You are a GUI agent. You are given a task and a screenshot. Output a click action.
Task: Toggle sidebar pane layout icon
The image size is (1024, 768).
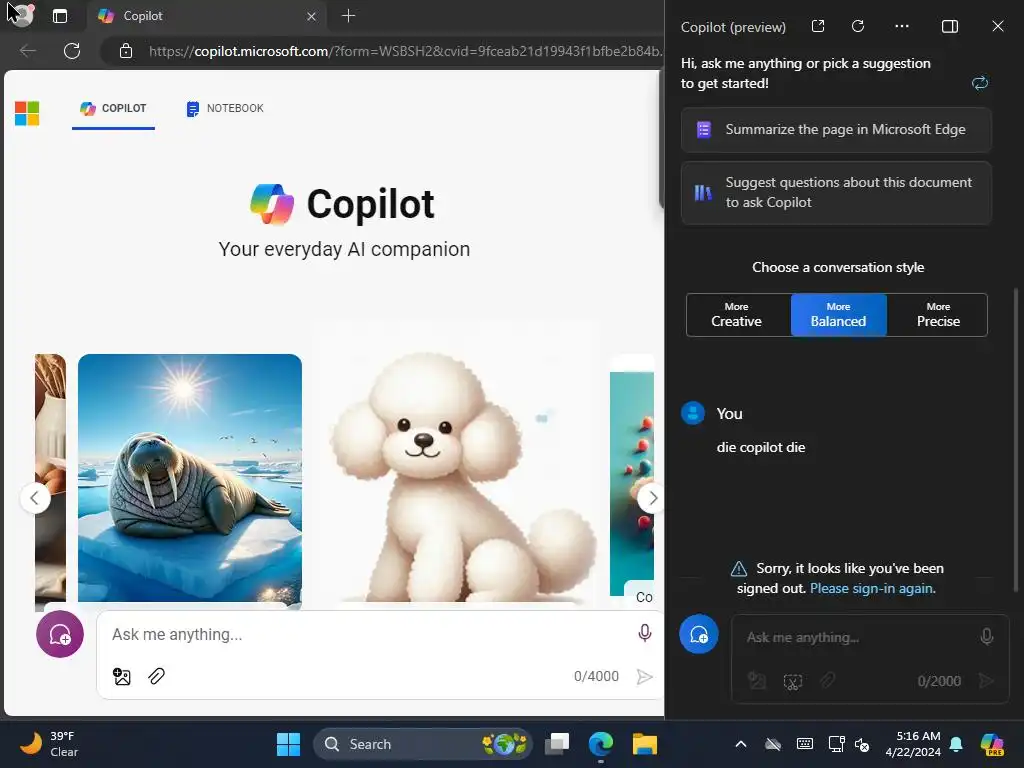pyautogui.click(x=950, y=26)
